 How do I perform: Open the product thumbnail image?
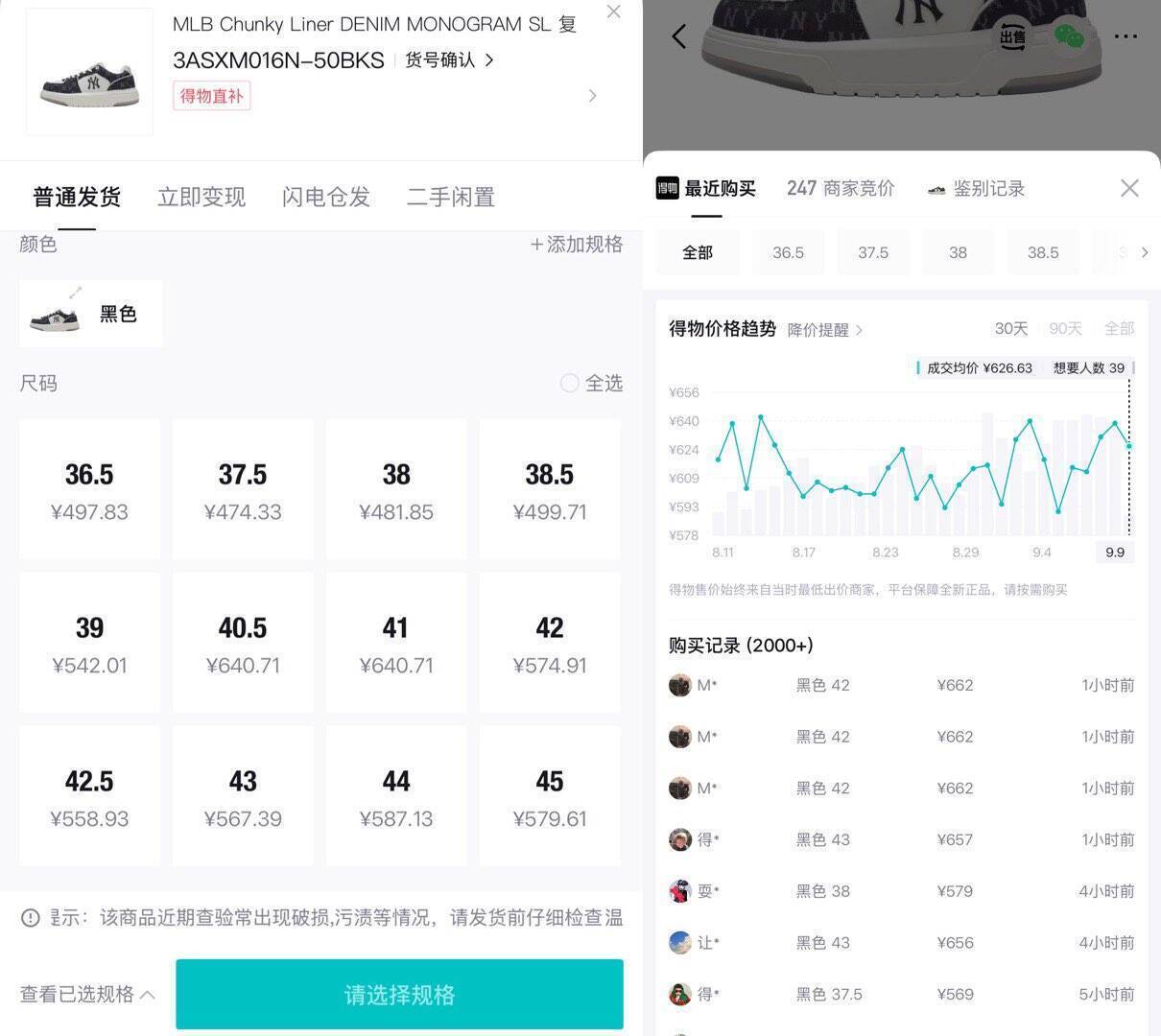pyautogui.click(x=89, y=72)
